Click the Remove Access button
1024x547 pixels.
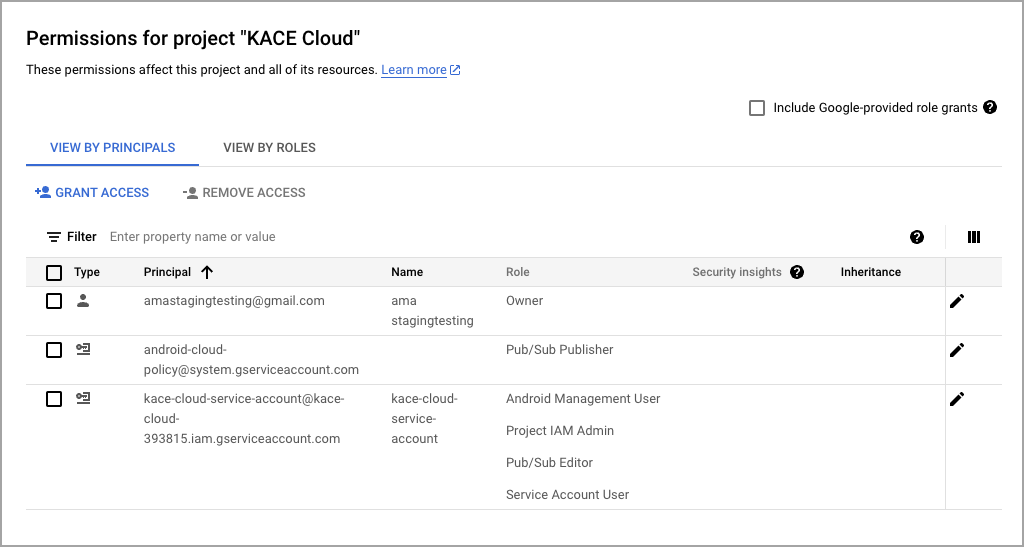(x=244, y=193)
